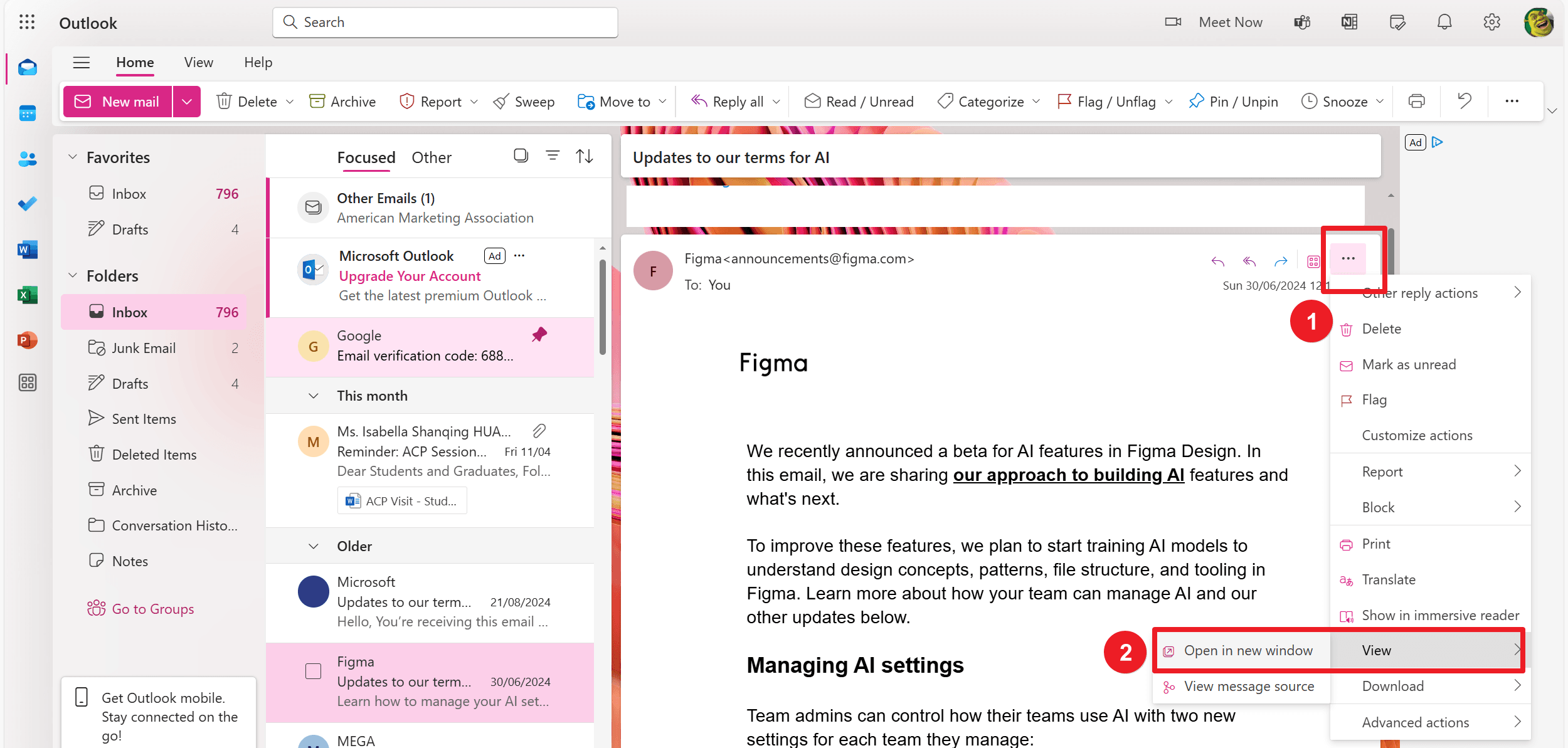The width and height of the screenshot is (1568, 748).
Task: Open the app launcher grid
Action: pos(27,23)
